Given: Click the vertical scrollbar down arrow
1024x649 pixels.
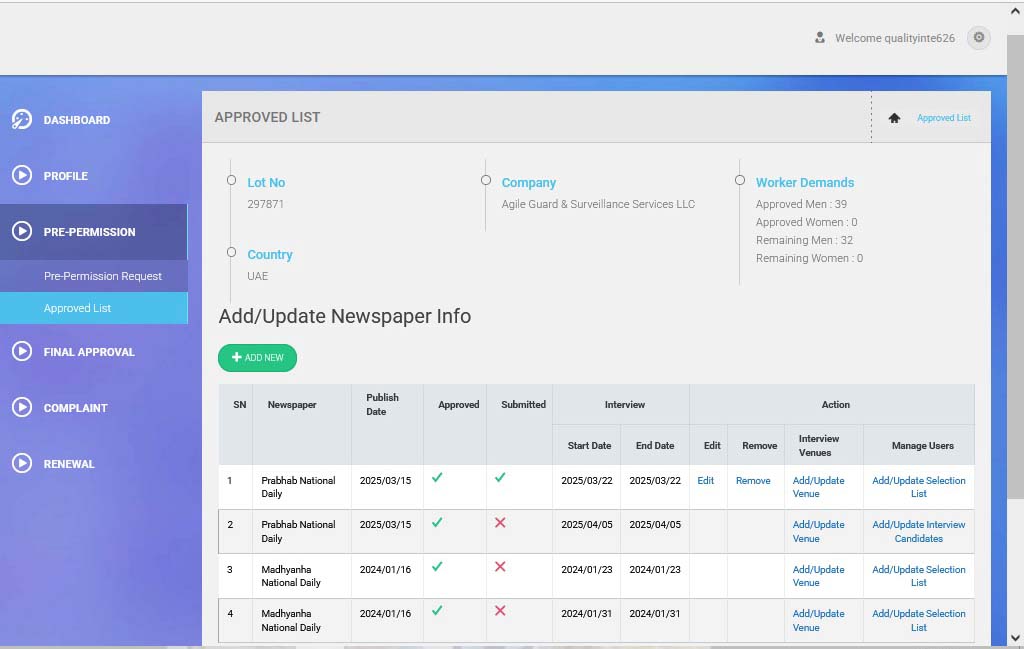Looking at the screenshot, I should pyautogui.click(x=1015, y=638).
